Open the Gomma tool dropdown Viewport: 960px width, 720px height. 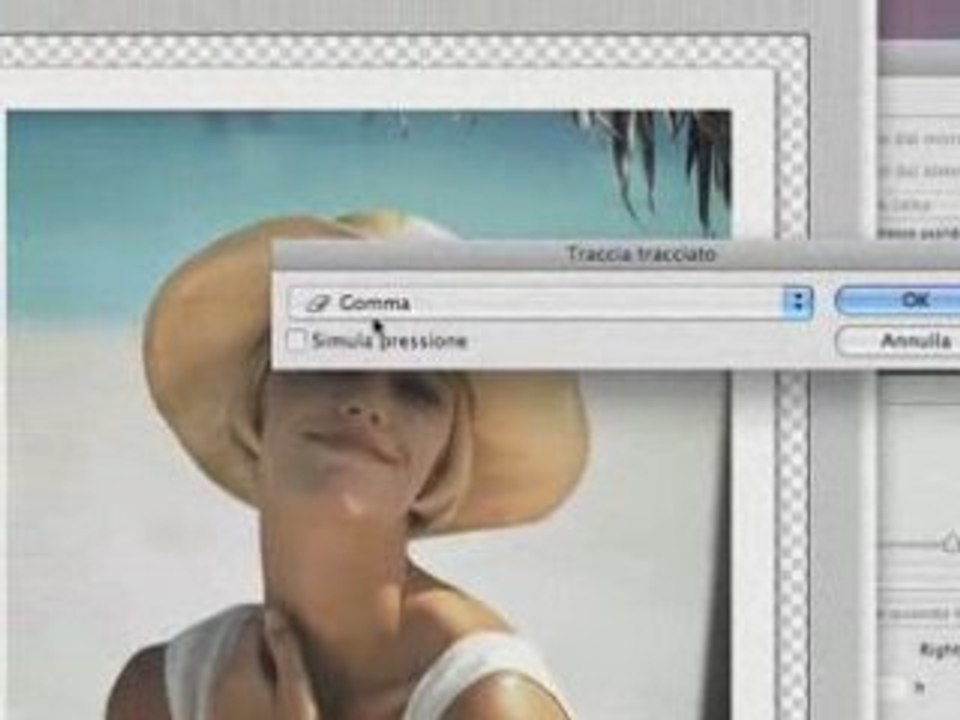551,302
